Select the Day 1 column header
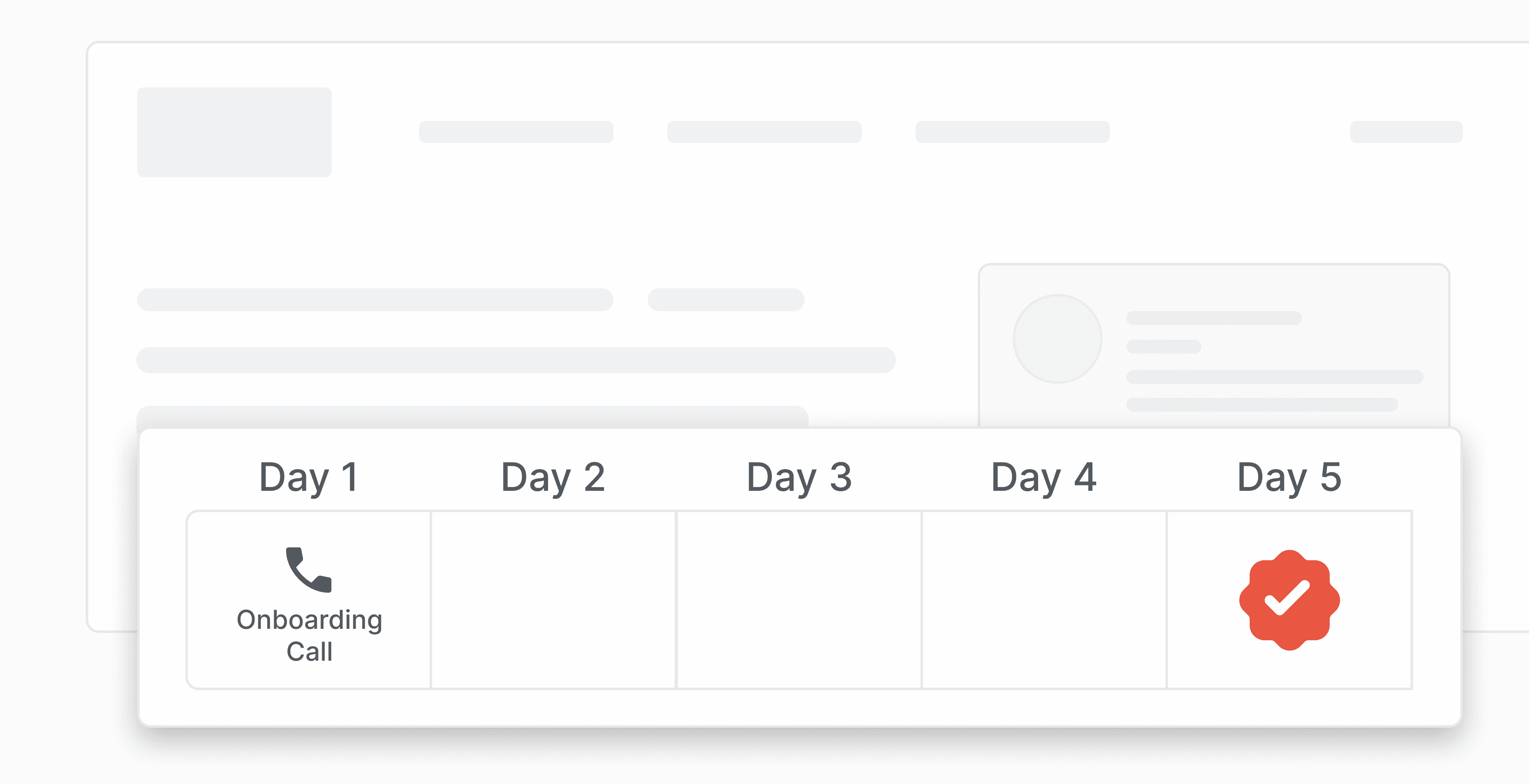Viewport: 1529px width, 784px height. pos(309,477)
